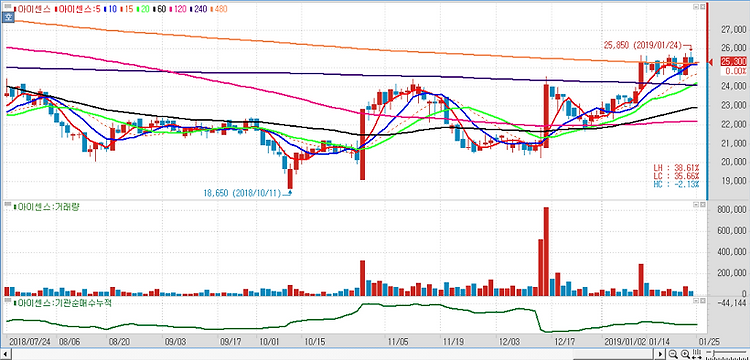The image size is (750, 360).
Task: Click the 11/05 date axis label
Action: pyautogui.click(x=397, y=343)
